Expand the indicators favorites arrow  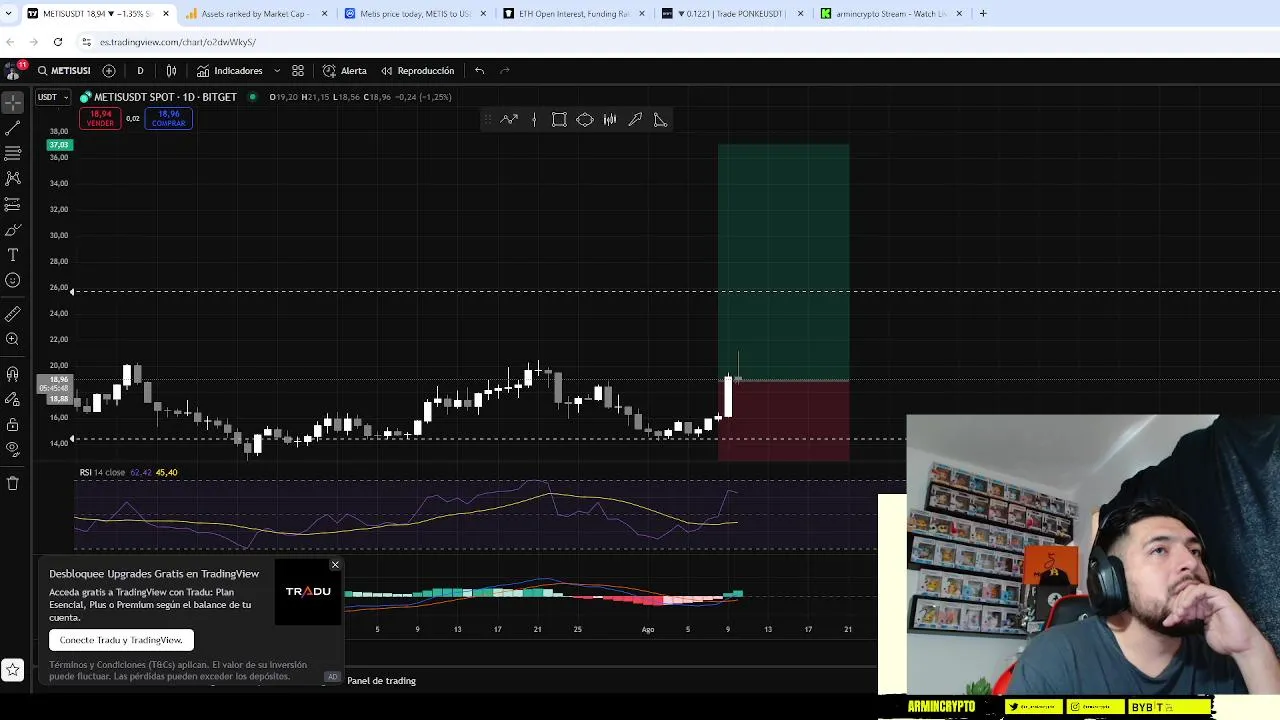point(277,71)
